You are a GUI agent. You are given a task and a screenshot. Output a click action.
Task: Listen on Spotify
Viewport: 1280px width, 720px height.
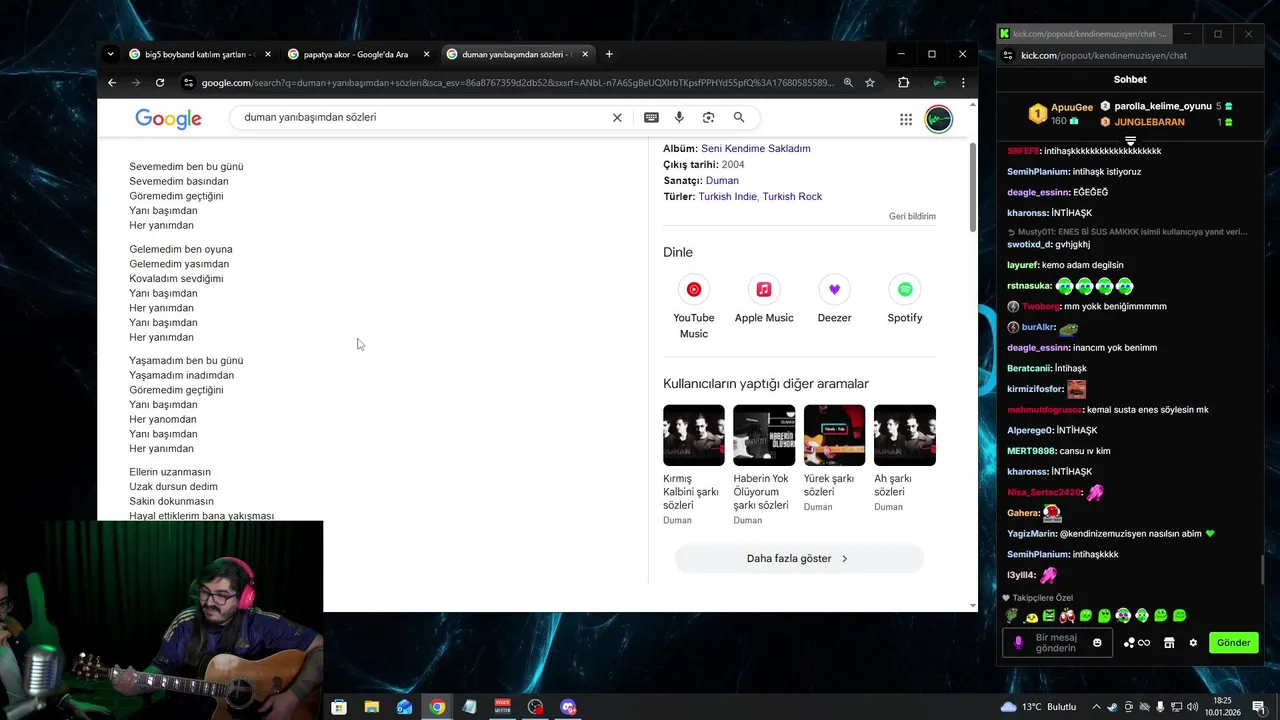point(905,300)
